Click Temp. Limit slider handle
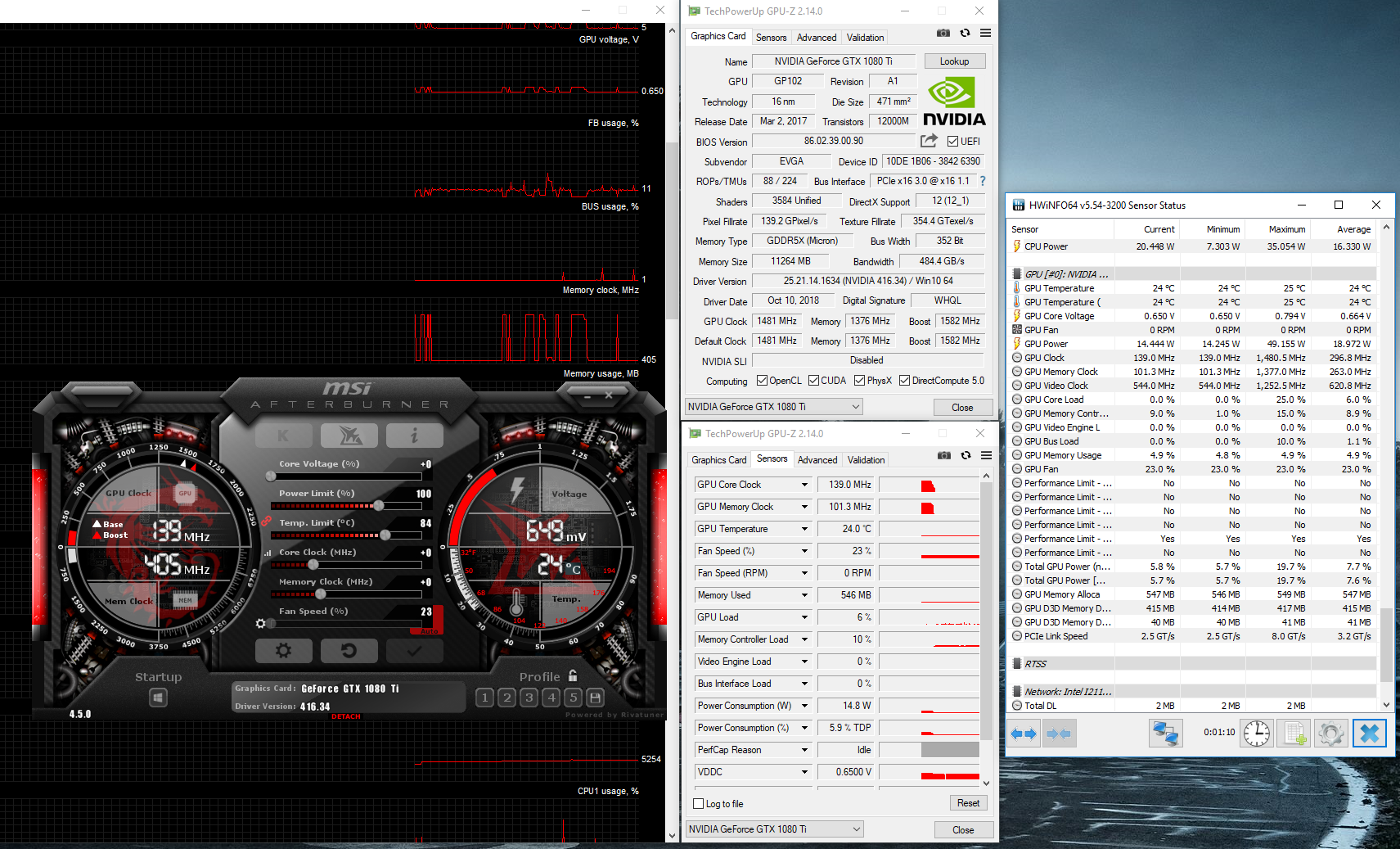 pyautogui.click(x=385, y=535)
